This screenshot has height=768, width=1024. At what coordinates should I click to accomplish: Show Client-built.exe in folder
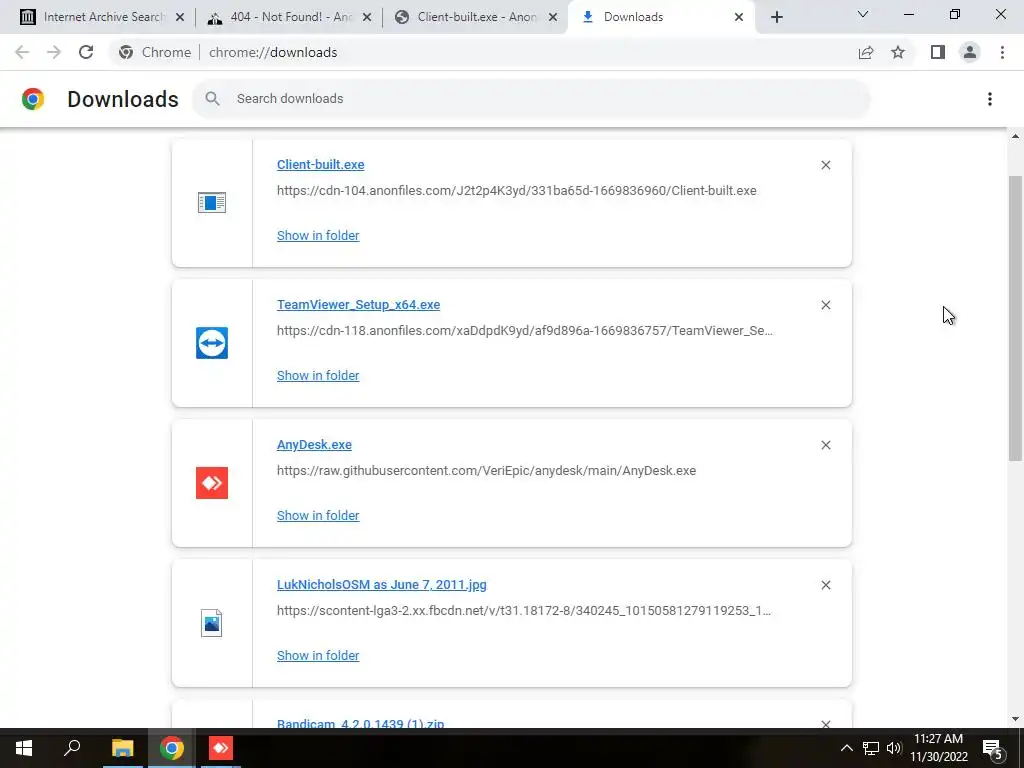[318, 236]
